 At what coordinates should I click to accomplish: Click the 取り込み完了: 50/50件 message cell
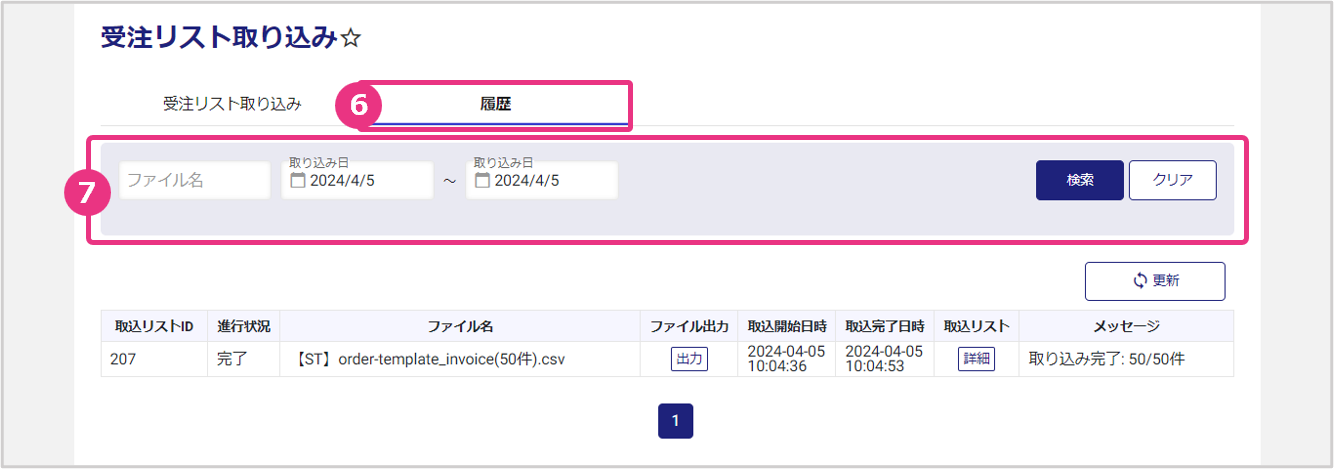click(1105, 359)
